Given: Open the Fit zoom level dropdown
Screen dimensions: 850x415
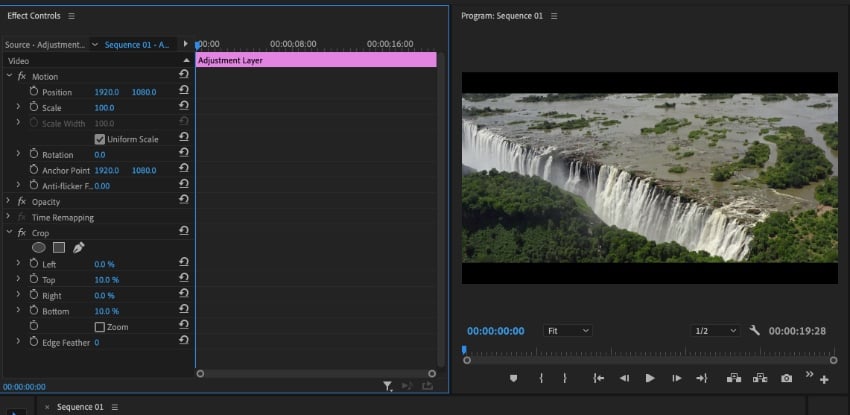Looking at the screenshot, I should (568, 330).
